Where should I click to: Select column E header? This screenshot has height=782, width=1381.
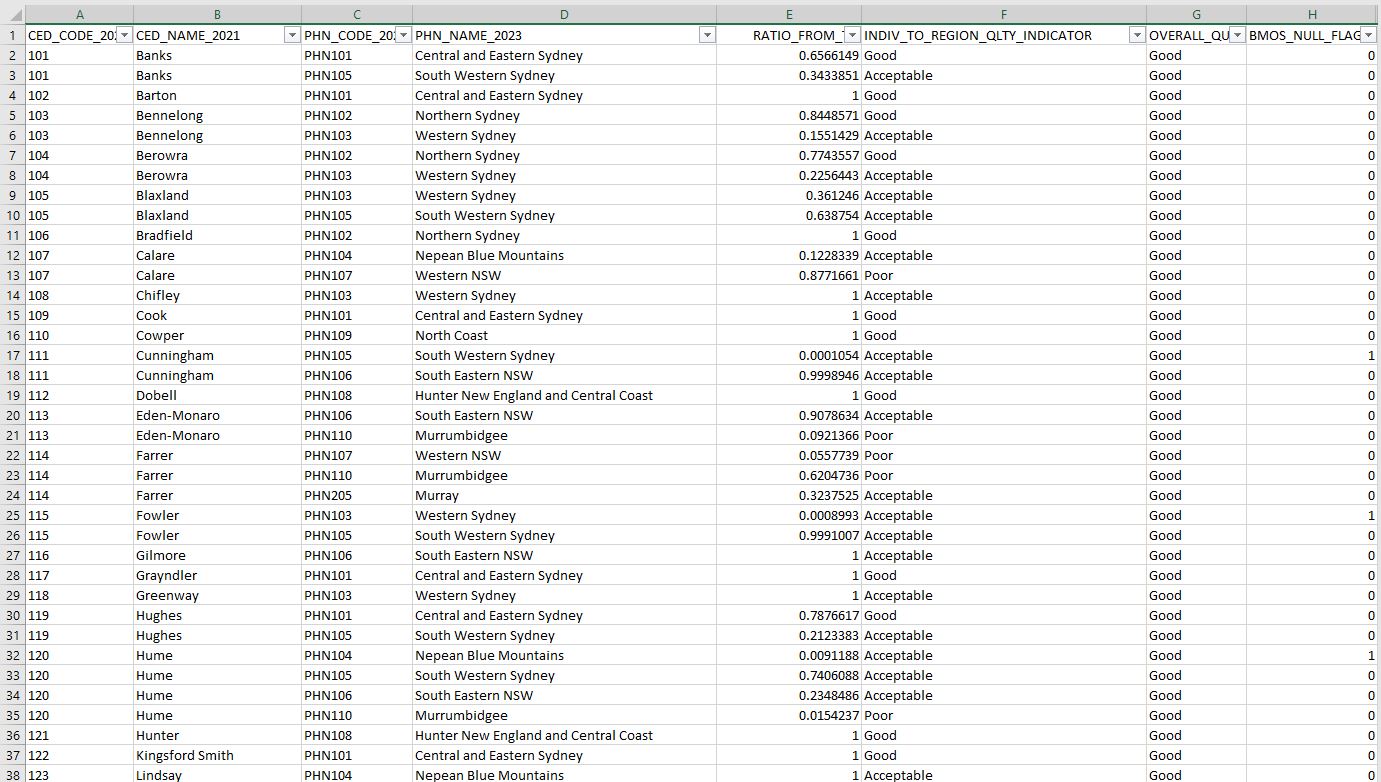(x=789, y=15)
